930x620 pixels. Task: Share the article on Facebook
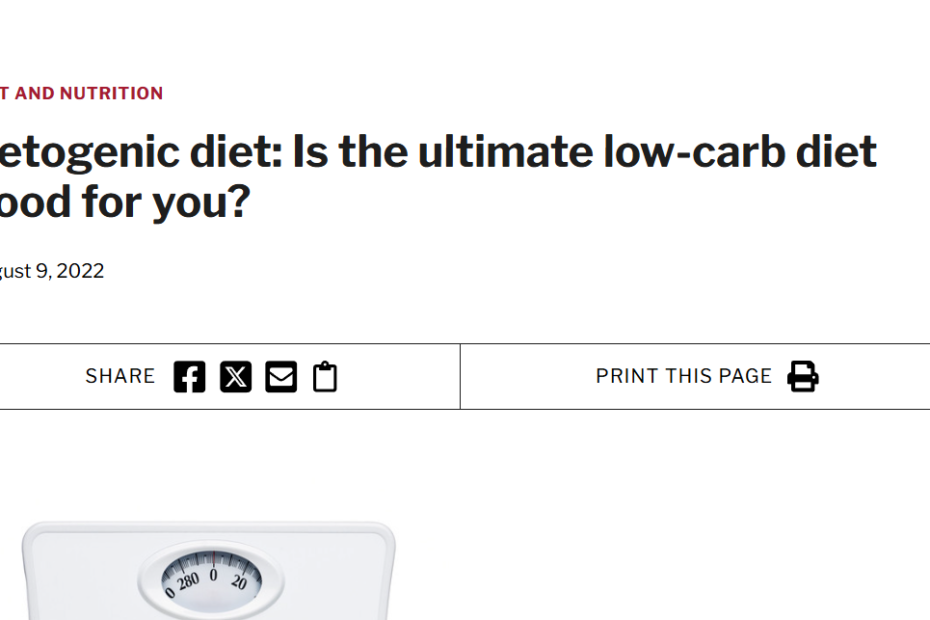pyautogui.click(x=189, y=377)
